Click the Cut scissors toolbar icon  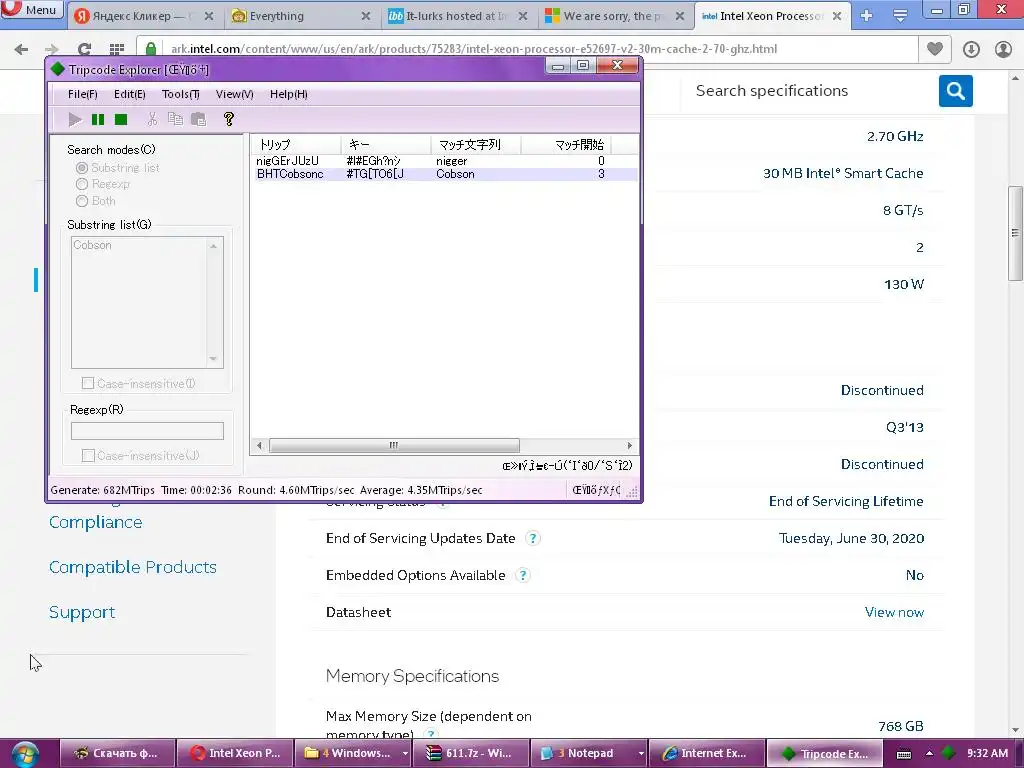tap(152, 119)
